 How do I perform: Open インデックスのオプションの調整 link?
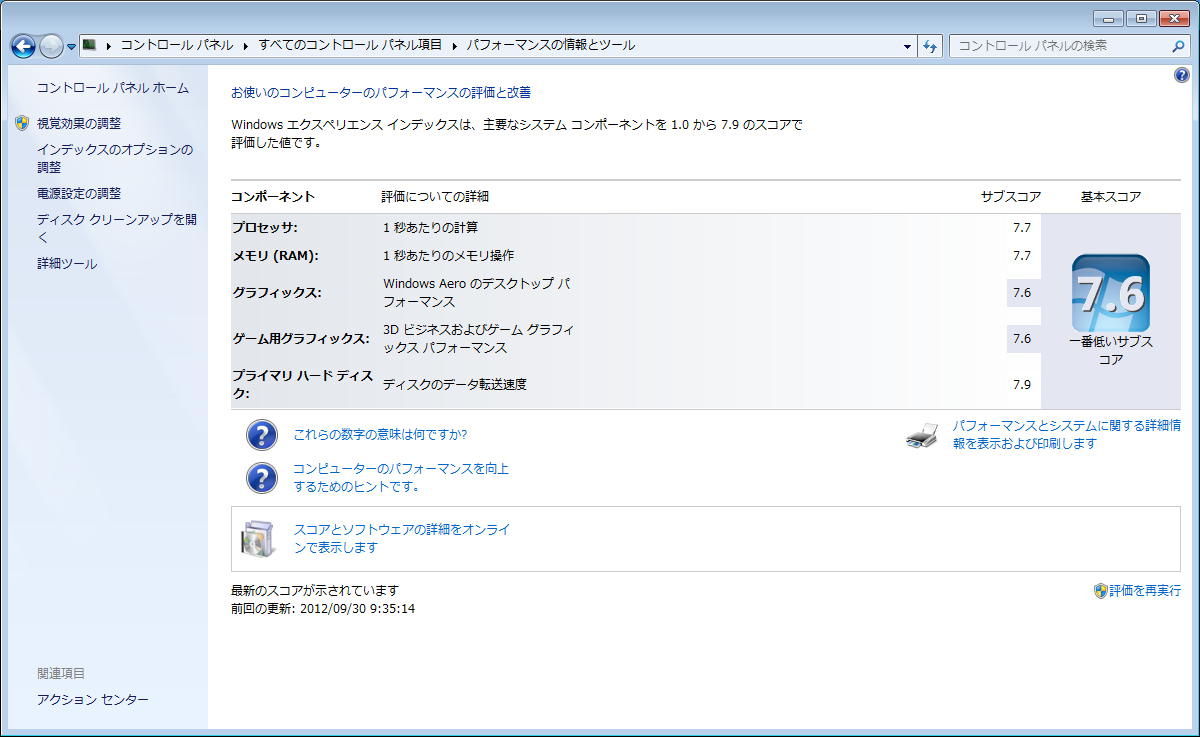pyautogui.click(x=115, y=158)
